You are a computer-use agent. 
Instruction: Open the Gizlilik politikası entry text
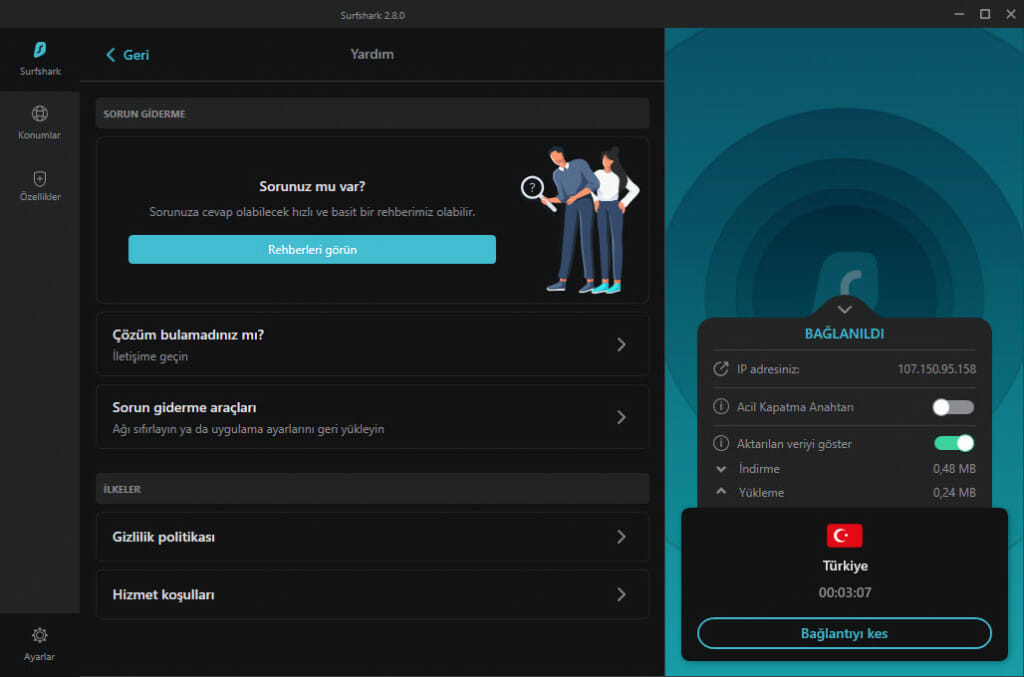click(x=163, y=537)
